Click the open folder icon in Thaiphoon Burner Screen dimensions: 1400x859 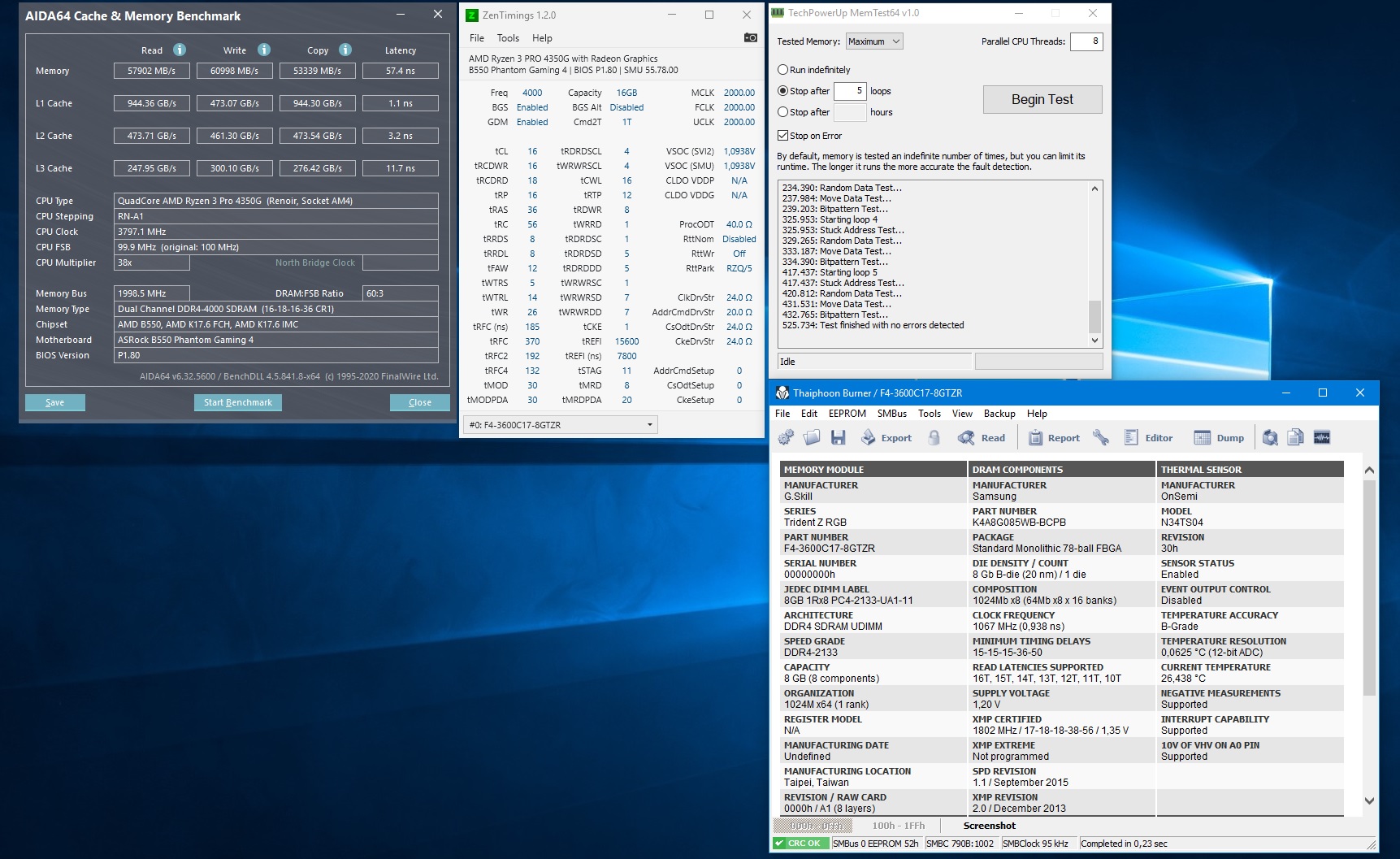point(812,438)
